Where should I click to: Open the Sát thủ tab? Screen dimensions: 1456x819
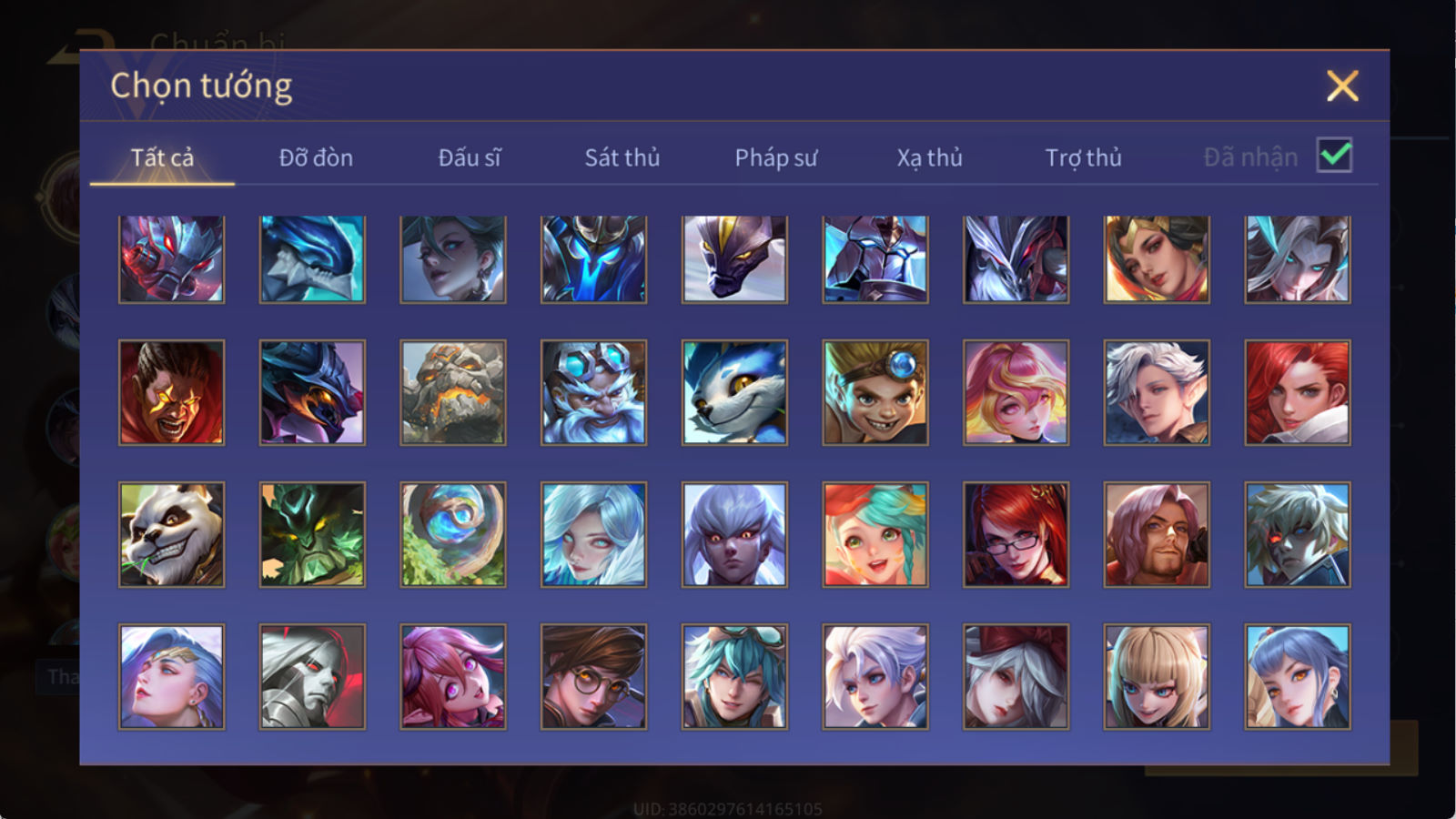tap(622, 157)
